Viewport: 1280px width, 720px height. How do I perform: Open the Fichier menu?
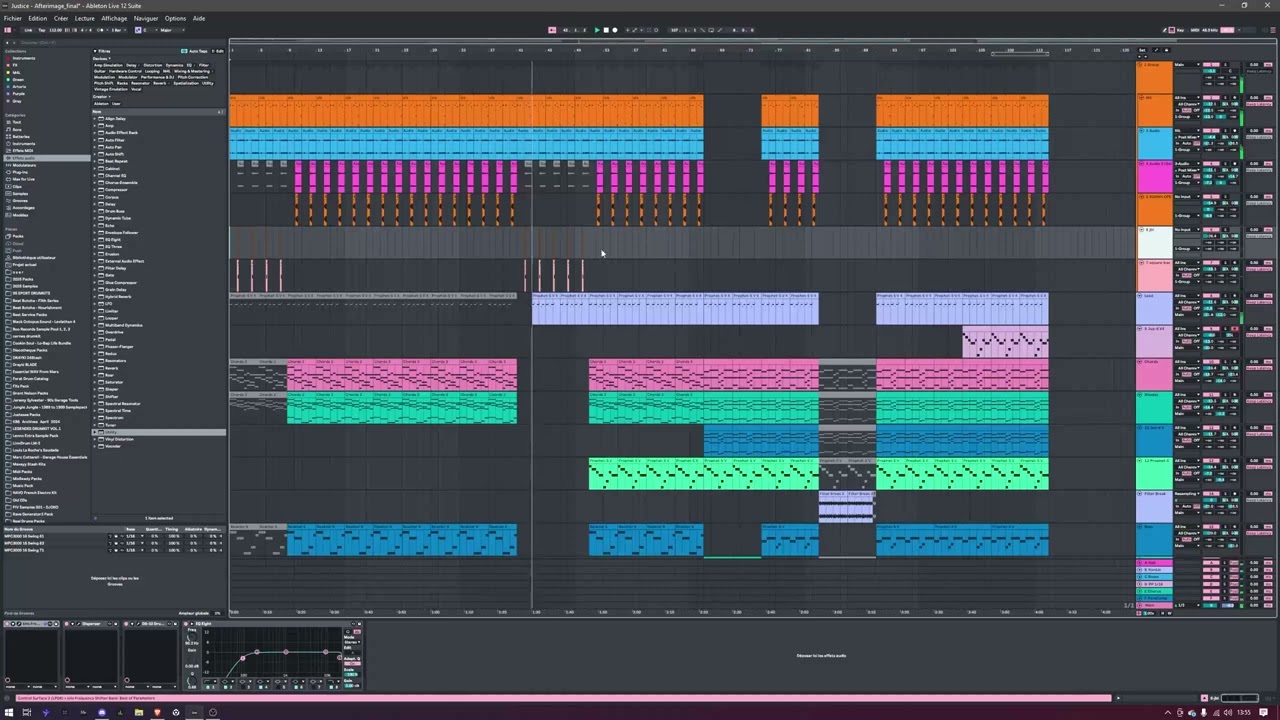coord(12,18)
